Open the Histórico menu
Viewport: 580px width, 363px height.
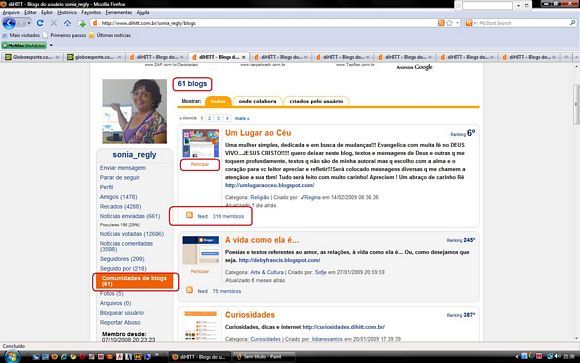(67, 12)
